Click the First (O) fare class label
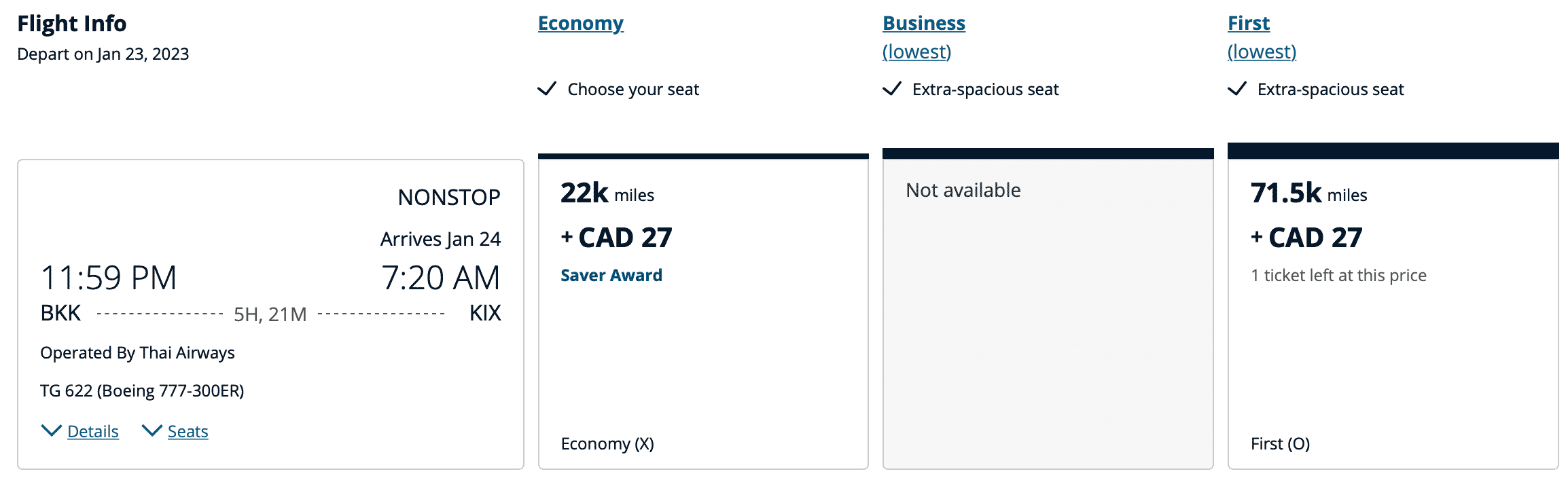Image resolution: width=1568 pixels, height=478 pixels. point(1280,443)
